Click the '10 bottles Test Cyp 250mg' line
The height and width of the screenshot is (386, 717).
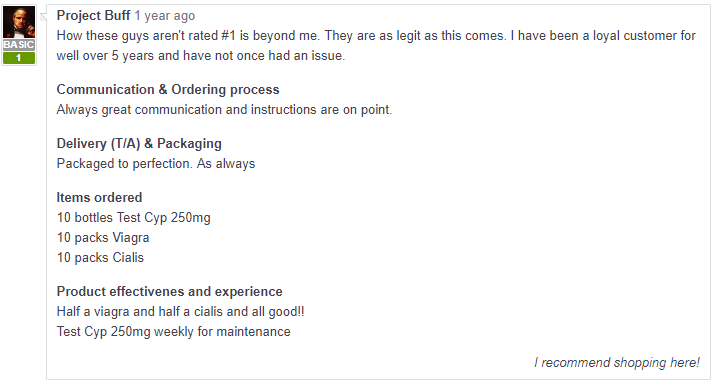click(x=134, y=218)
